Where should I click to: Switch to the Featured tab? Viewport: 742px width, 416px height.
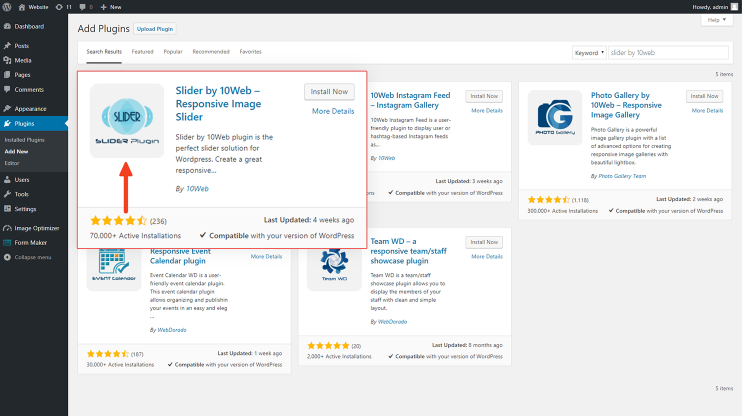coord(142,52)
